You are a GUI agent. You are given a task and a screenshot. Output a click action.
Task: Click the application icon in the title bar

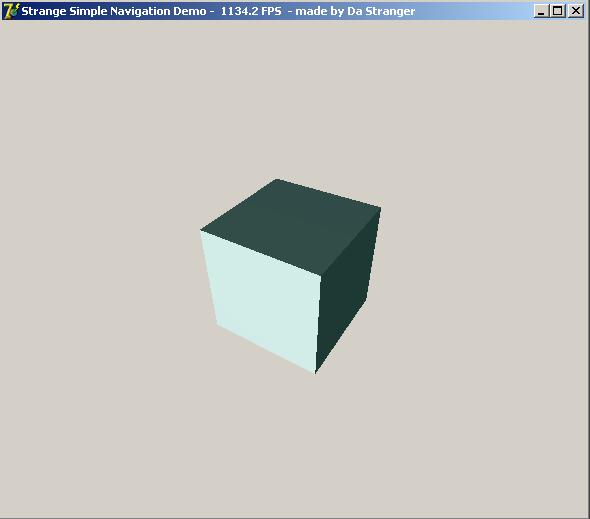click(x=10, y=11)
